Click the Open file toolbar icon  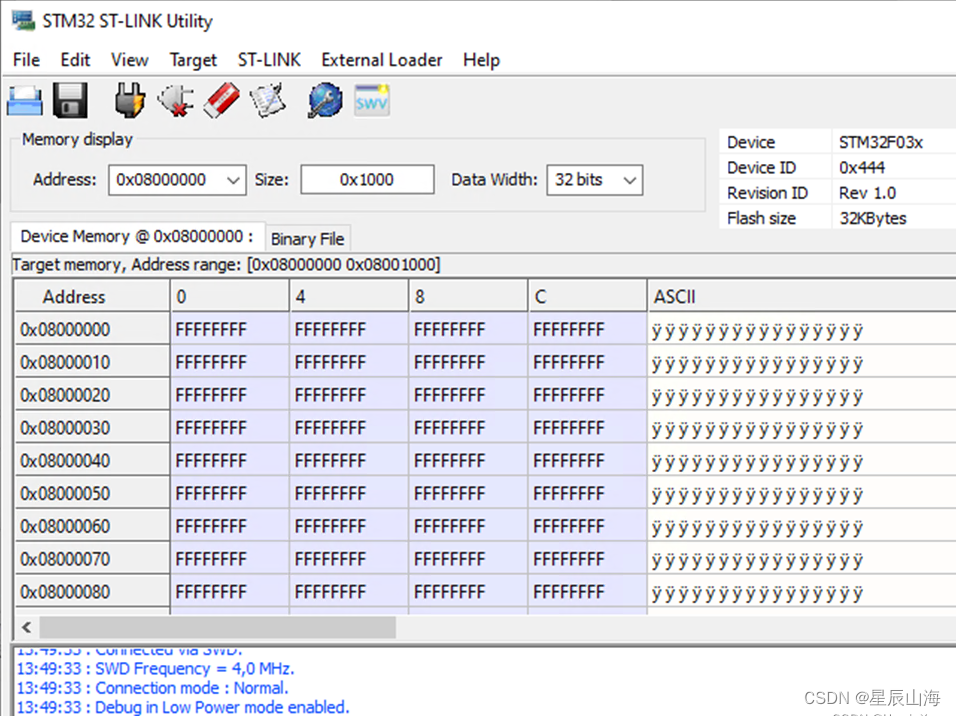point(25,101)
